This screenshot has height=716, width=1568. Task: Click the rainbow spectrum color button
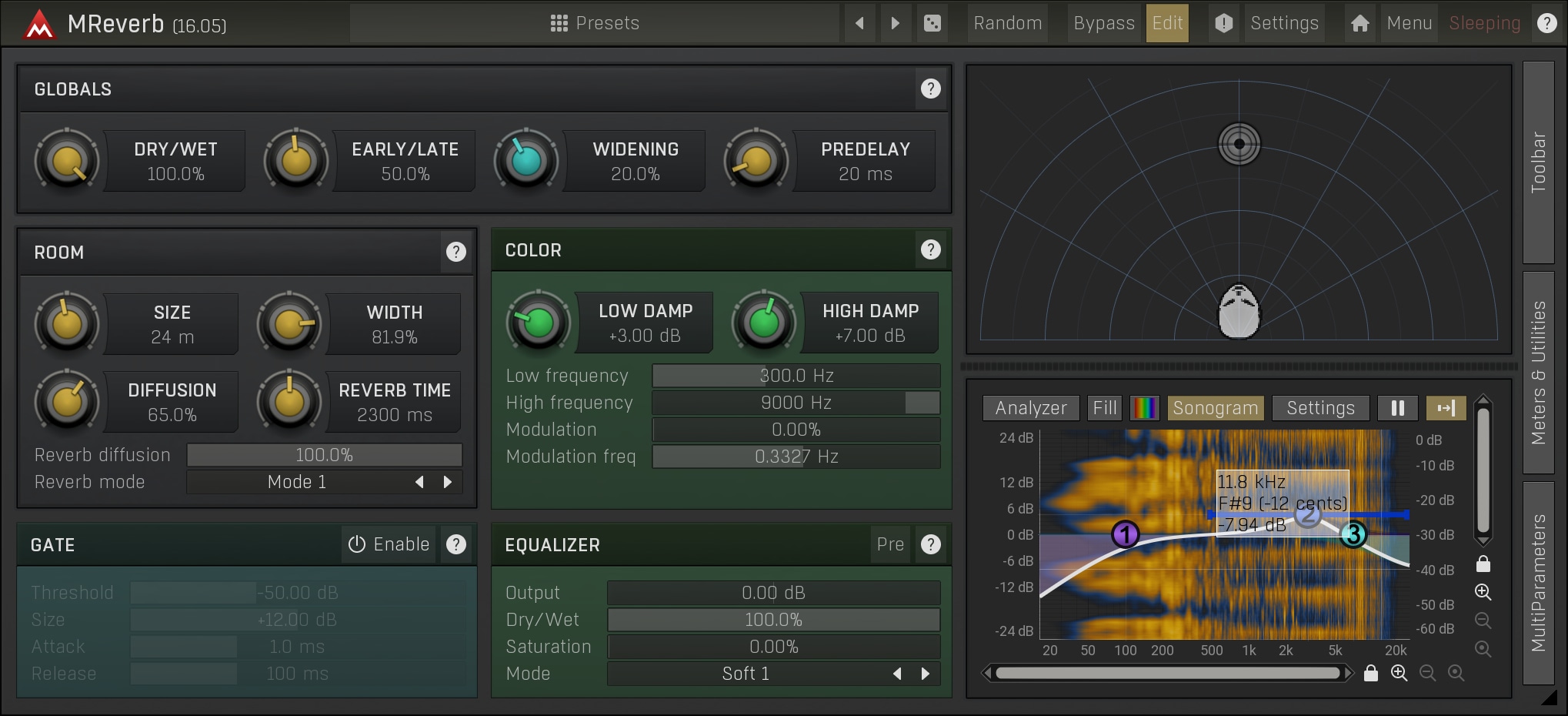(x=1145, y=408)
